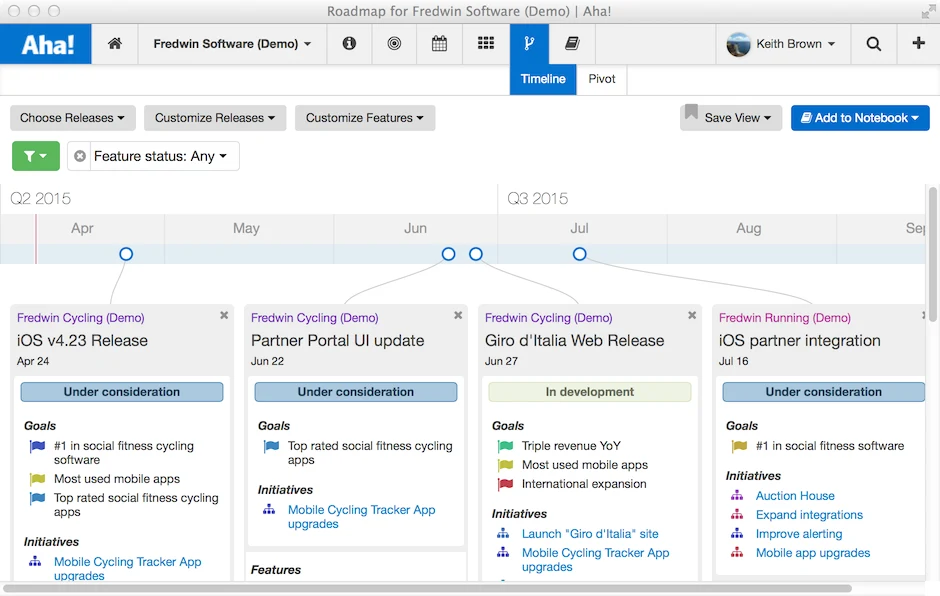Click the Apr 24 release timeline marker

pyautogui.click(x=126, y=254)
